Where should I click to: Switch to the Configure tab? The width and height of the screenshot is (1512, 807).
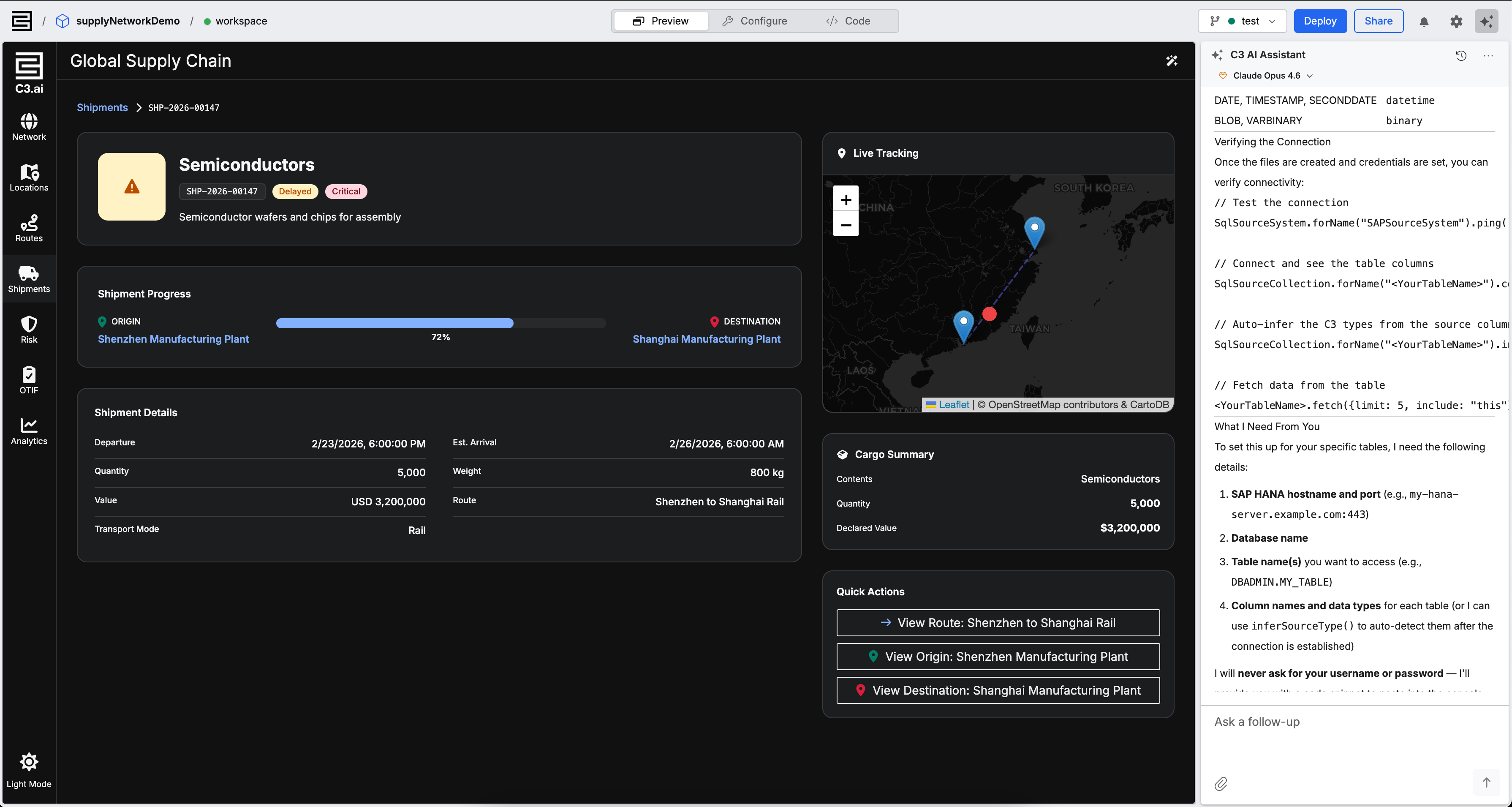click(x=755, y=21)
